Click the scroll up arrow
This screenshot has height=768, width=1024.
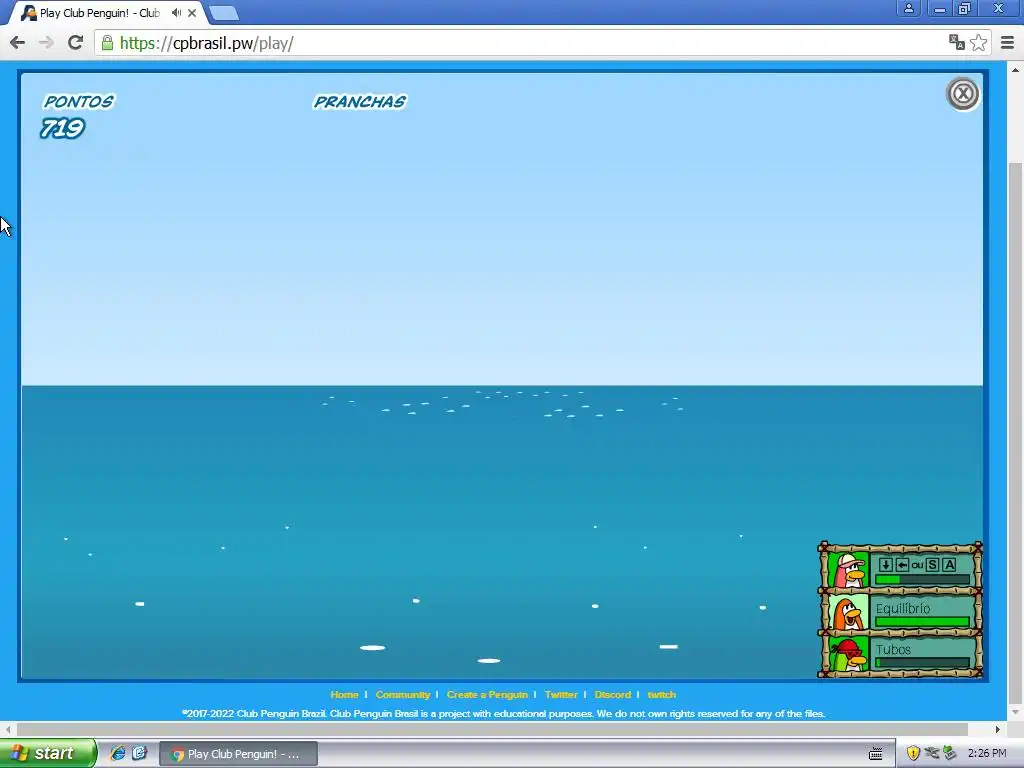pyautogui.click(x=1015, y=69)
